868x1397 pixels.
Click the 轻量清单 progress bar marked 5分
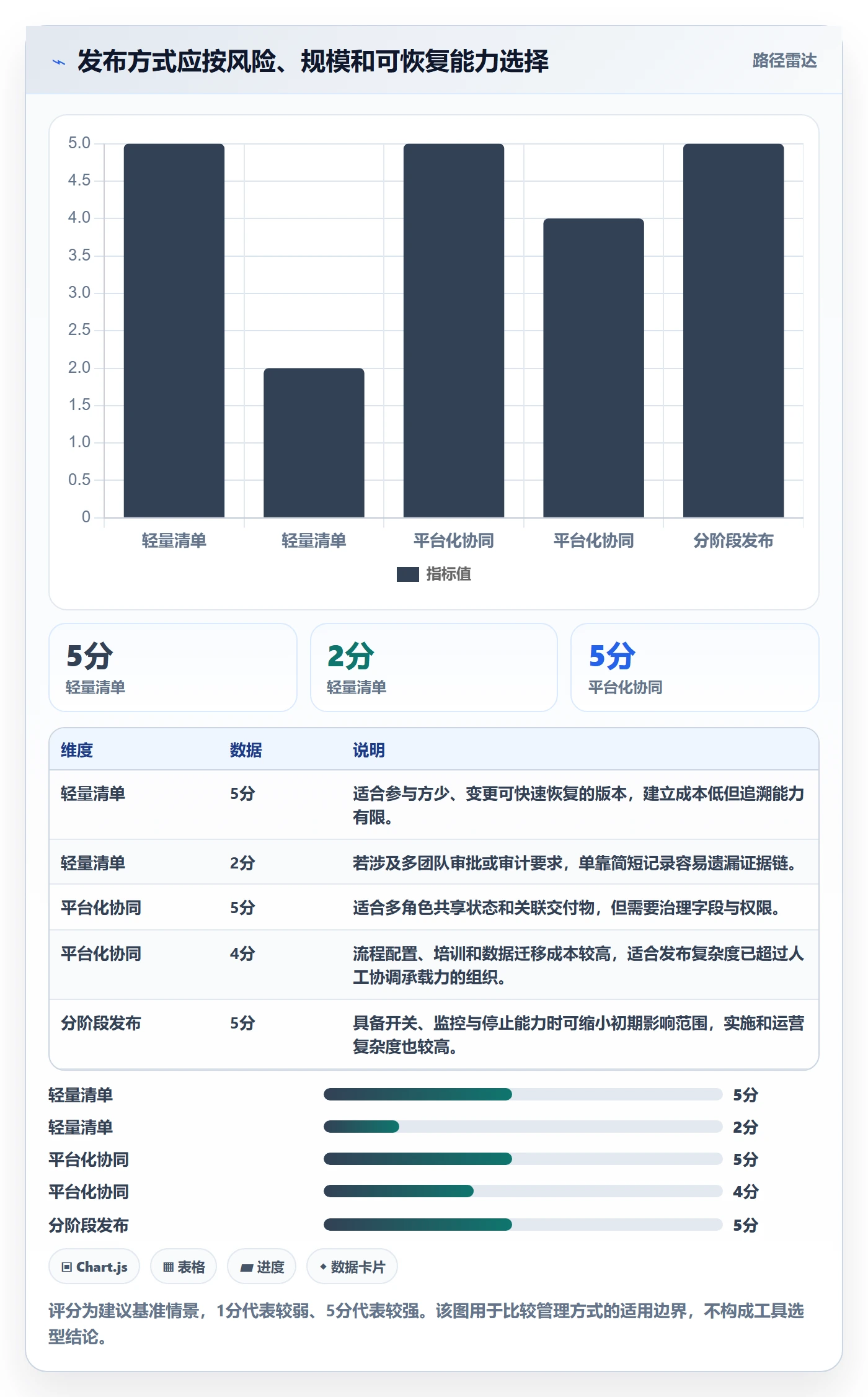point(523,1094)
